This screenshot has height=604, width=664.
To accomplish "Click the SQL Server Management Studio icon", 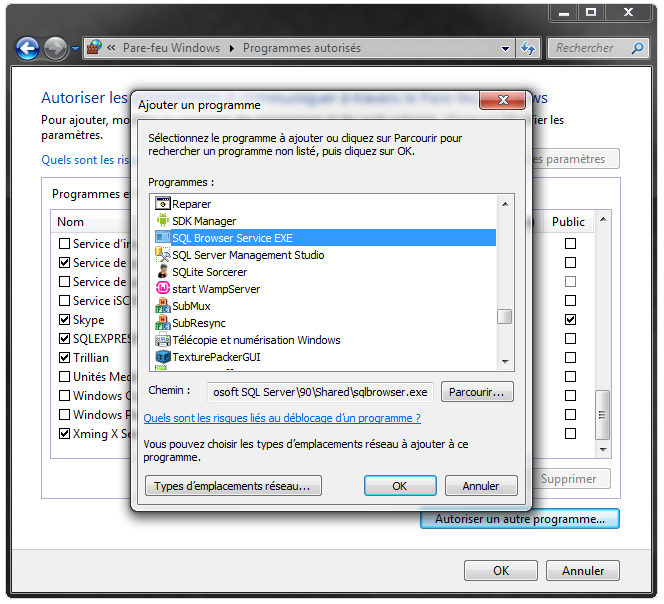I will coord(163,255).
